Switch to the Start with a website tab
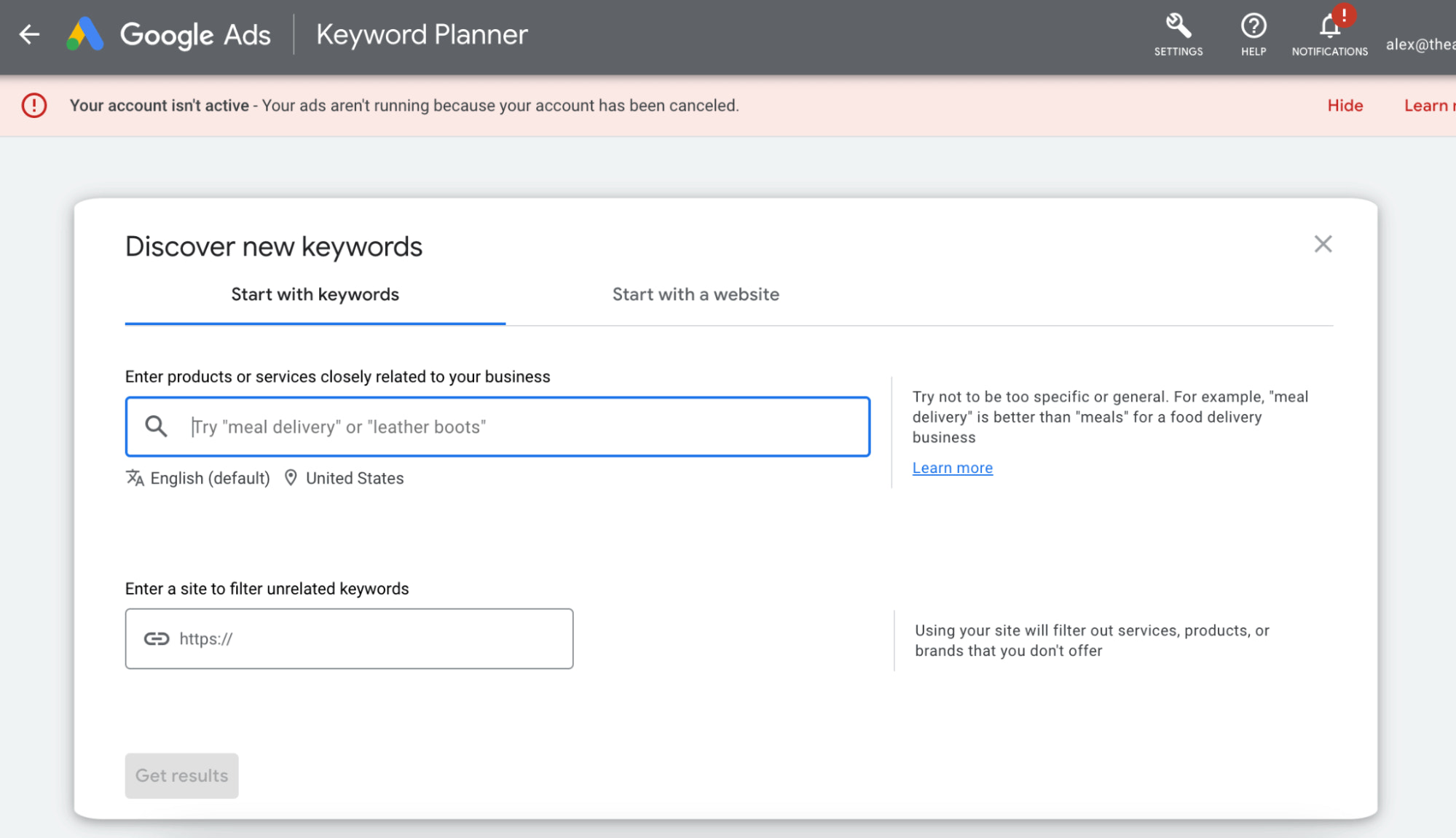The image size is (1456, 838). [x=696, y=294]
